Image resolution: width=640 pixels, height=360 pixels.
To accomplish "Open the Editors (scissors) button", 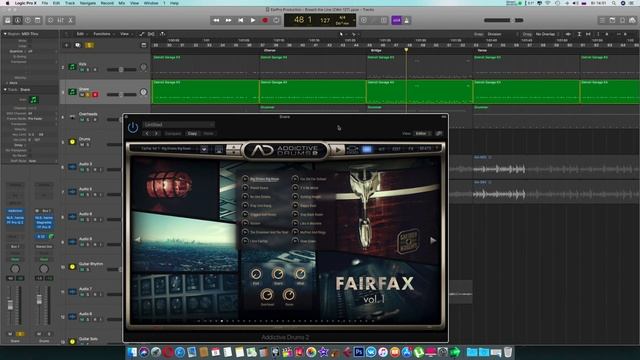I will 71,20.
